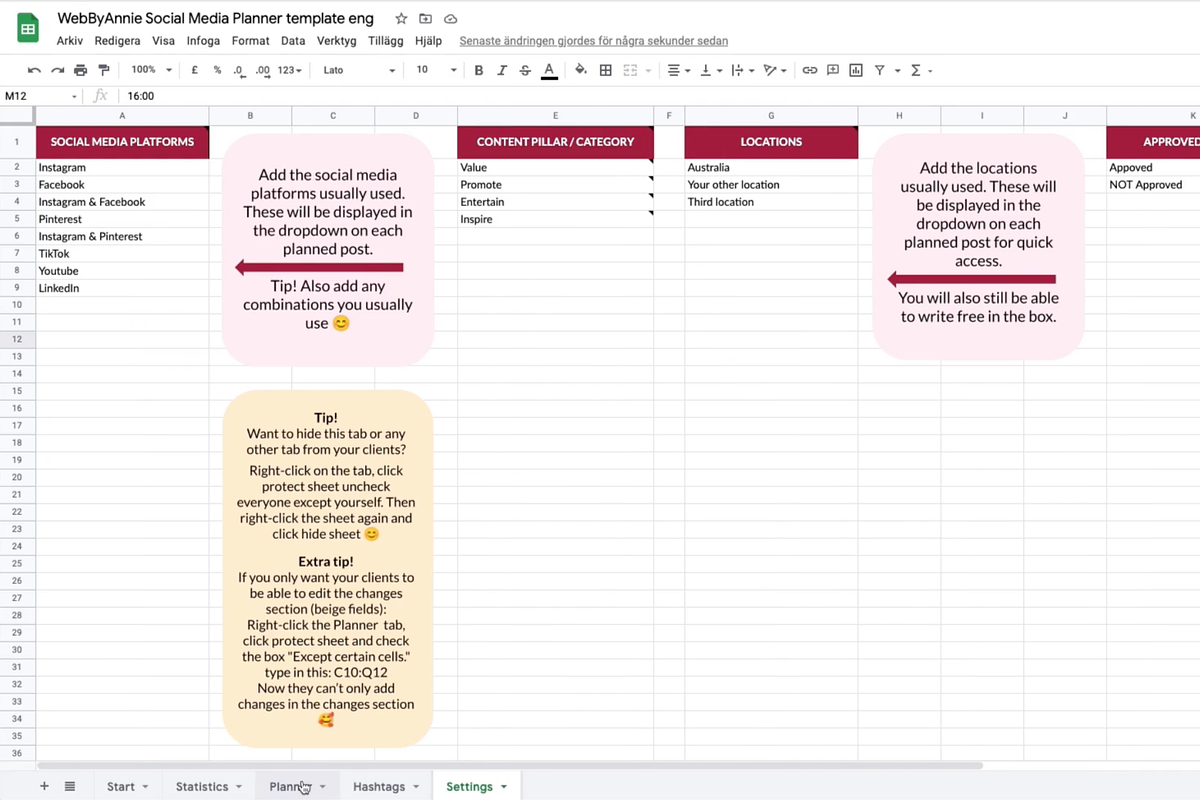Open the text color picker
This screenshot has height=800, width=1200.
point(549,70)
